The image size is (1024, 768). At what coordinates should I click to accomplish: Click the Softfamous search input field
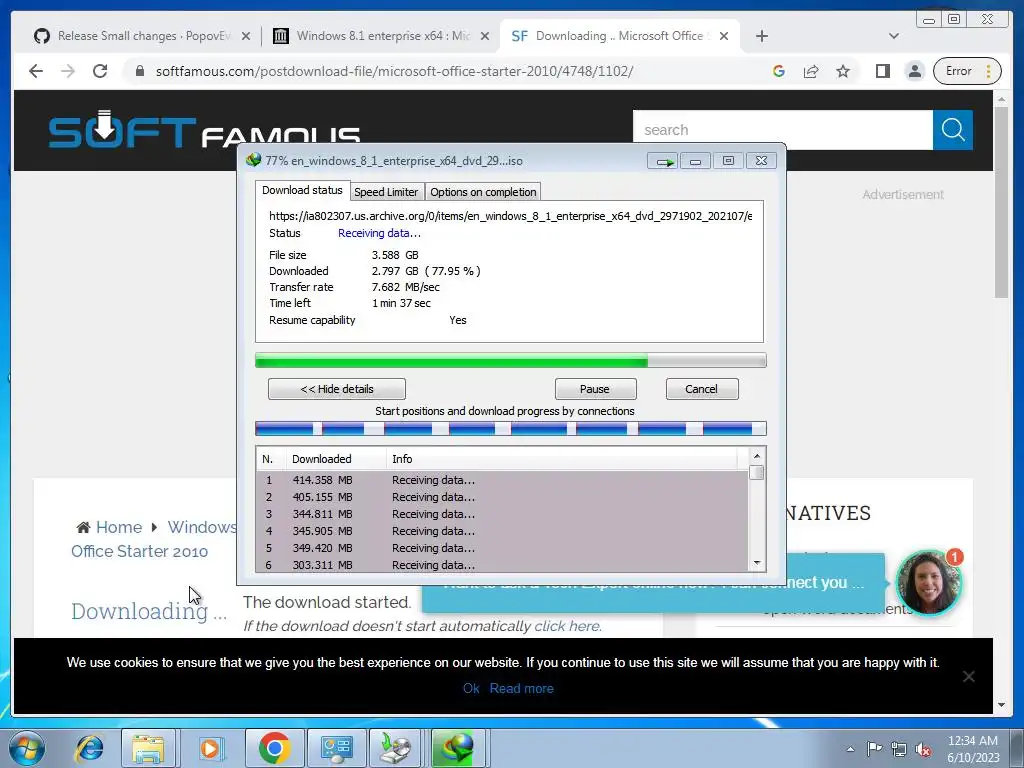click(782, 130)
